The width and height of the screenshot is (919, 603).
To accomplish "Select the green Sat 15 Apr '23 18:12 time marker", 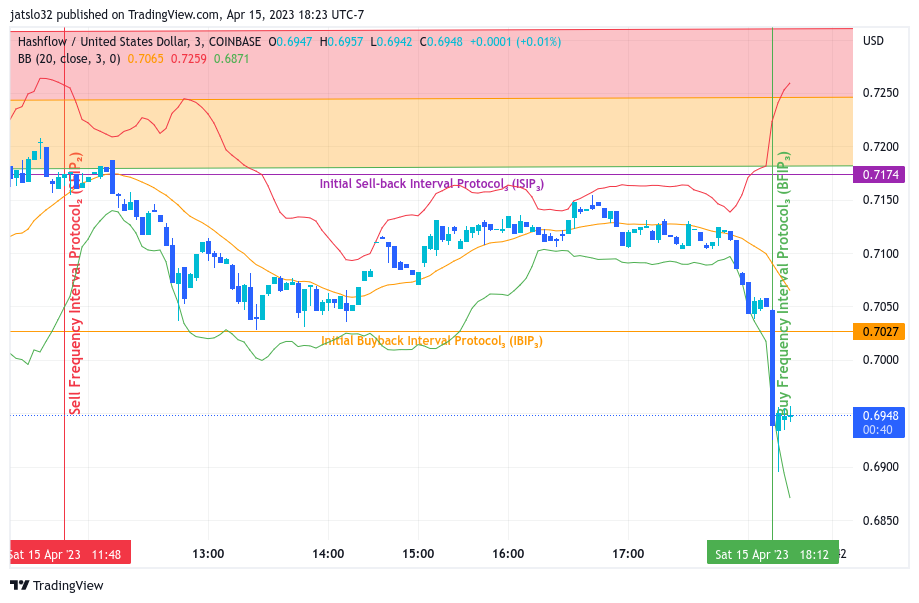I will (x=772, y=554).
